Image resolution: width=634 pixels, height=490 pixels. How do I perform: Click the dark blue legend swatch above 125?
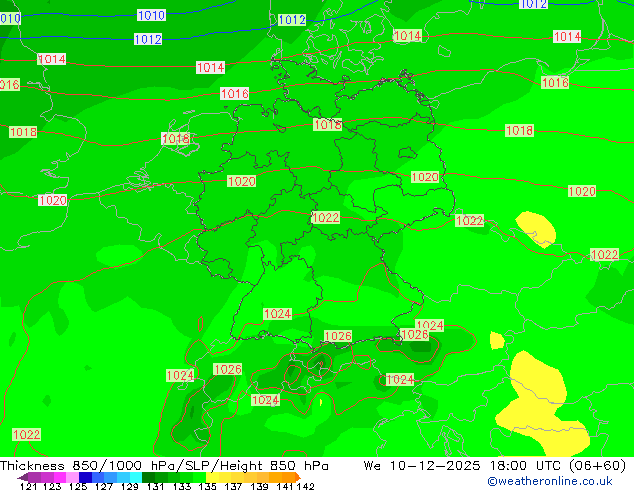85,477
